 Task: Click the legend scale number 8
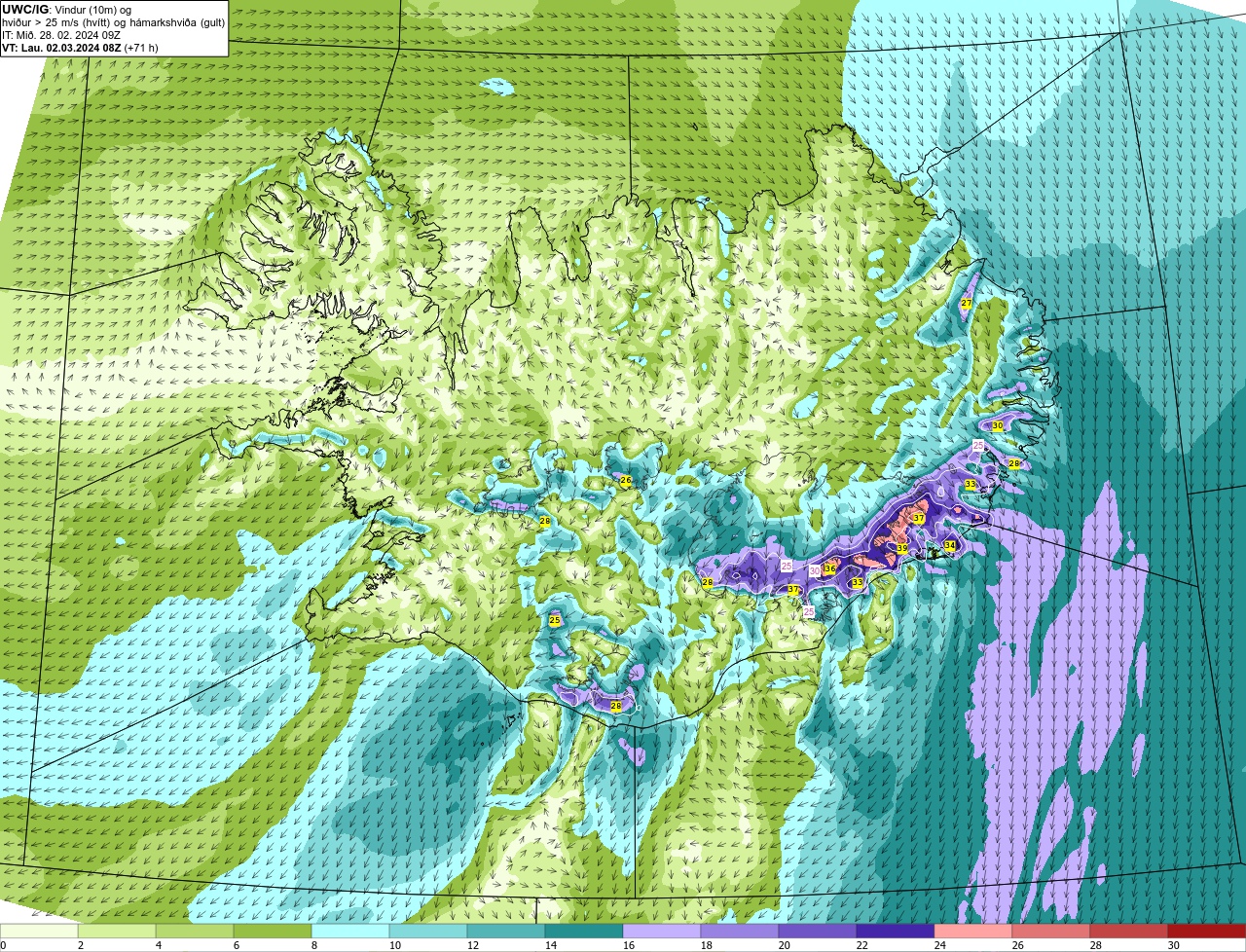pos(313,945)
